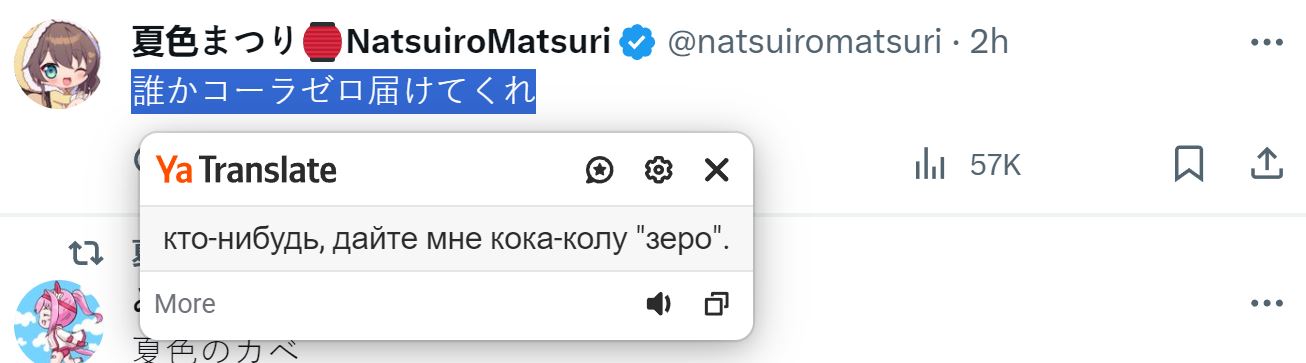Play translation audio with speaker icon
Viewport: 1306px width, 363px height.
pyautogui.click(x=658, y=304)
